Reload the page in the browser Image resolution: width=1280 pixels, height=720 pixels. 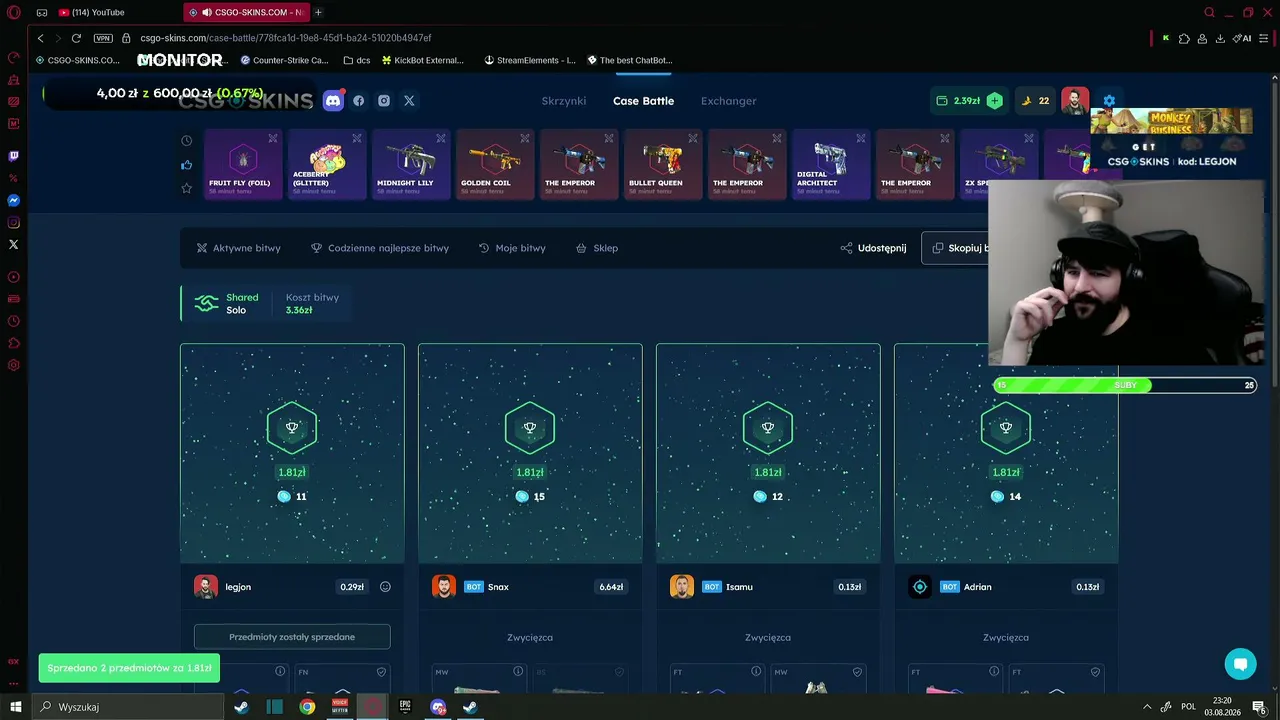[76, 38]
